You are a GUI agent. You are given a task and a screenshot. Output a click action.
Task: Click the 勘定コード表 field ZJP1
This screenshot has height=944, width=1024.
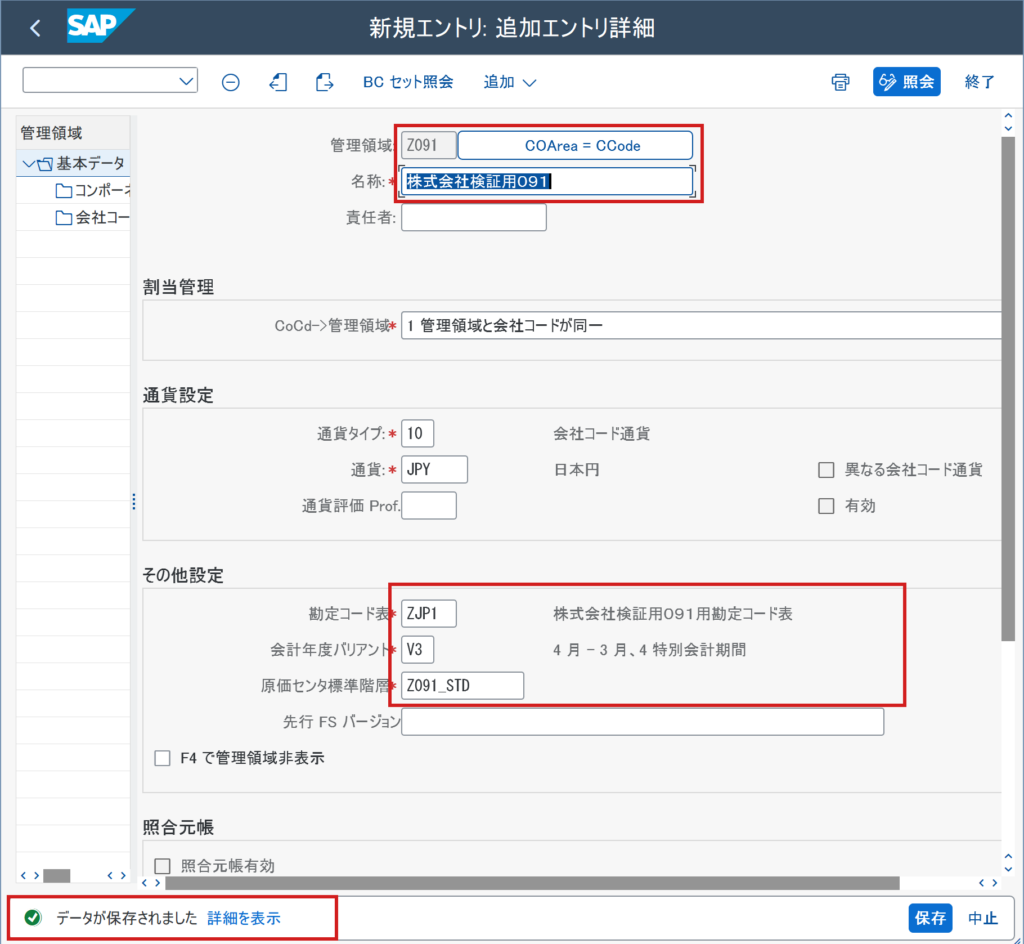[x=428, y=614]
